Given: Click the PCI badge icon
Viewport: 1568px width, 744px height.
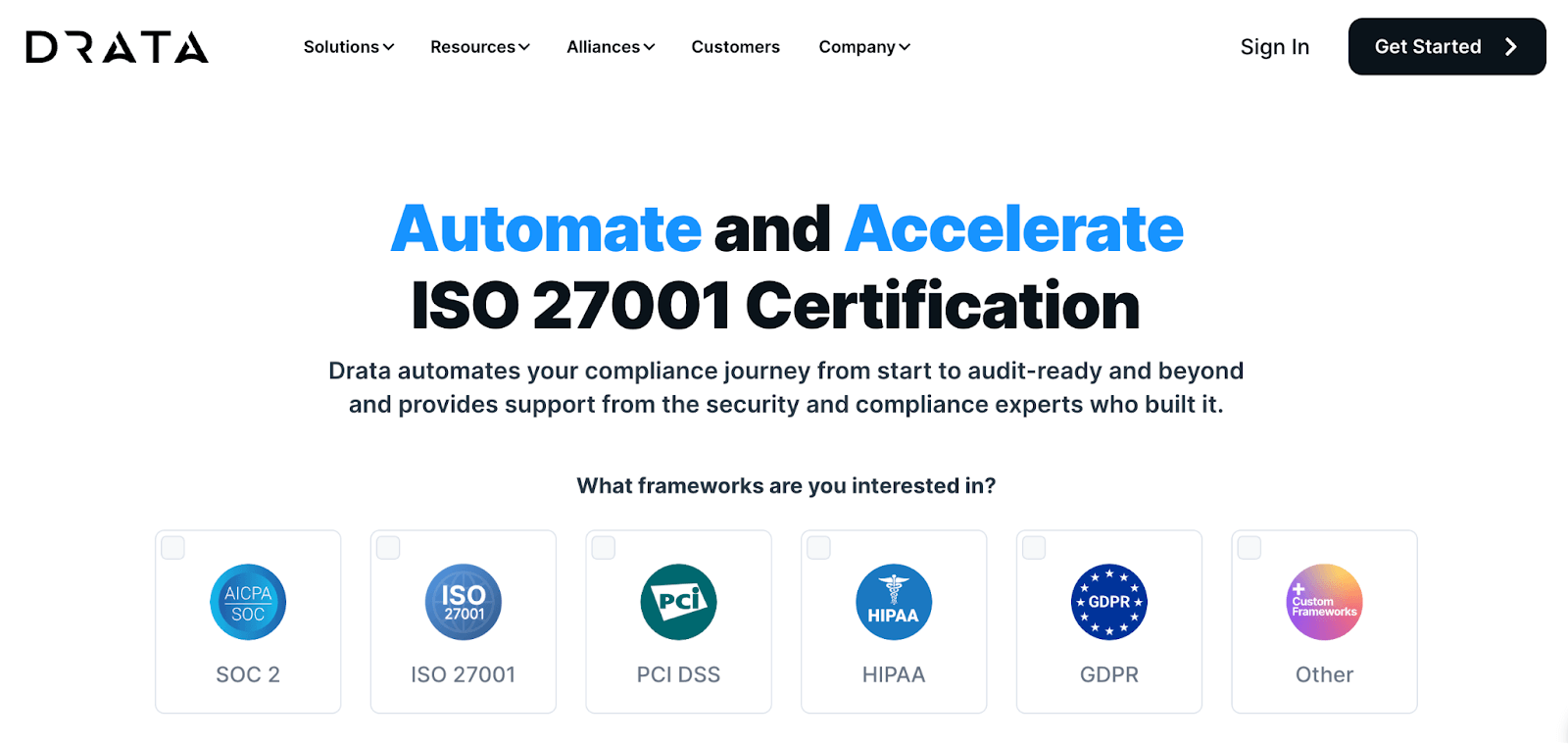Looking at the screenshot, I should point(678,602).
